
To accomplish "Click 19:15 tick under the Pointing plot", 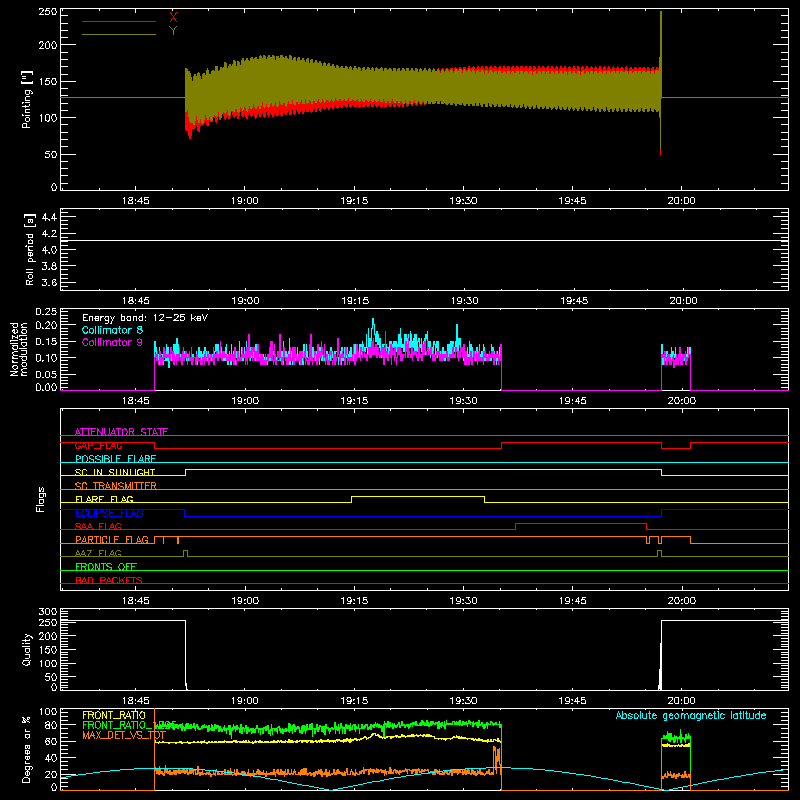I will point(354,201).
